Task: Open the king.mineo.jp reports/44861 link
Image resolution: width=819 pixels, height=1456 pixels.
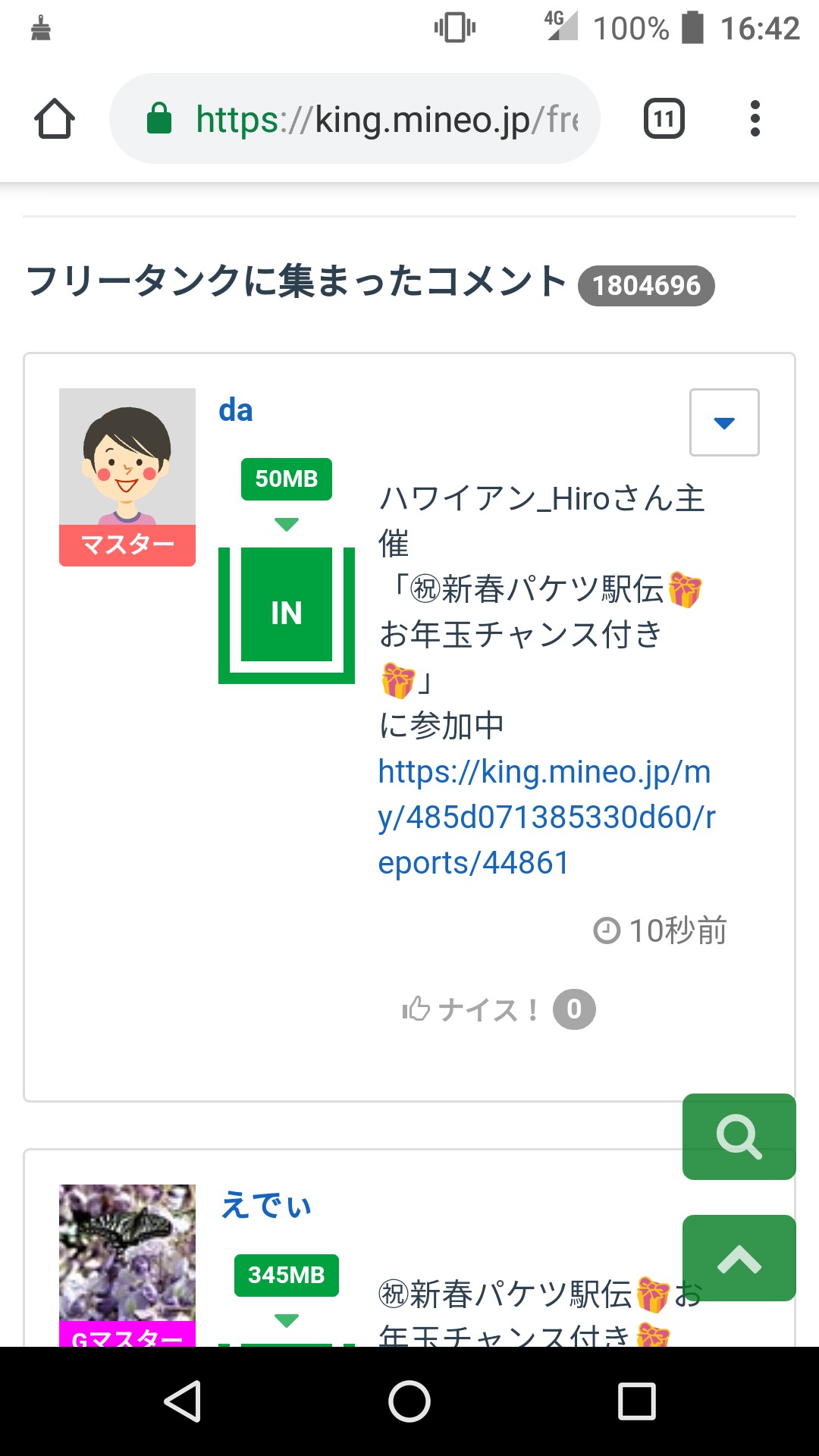Action: pyautogui.click(x=546, y=817)
